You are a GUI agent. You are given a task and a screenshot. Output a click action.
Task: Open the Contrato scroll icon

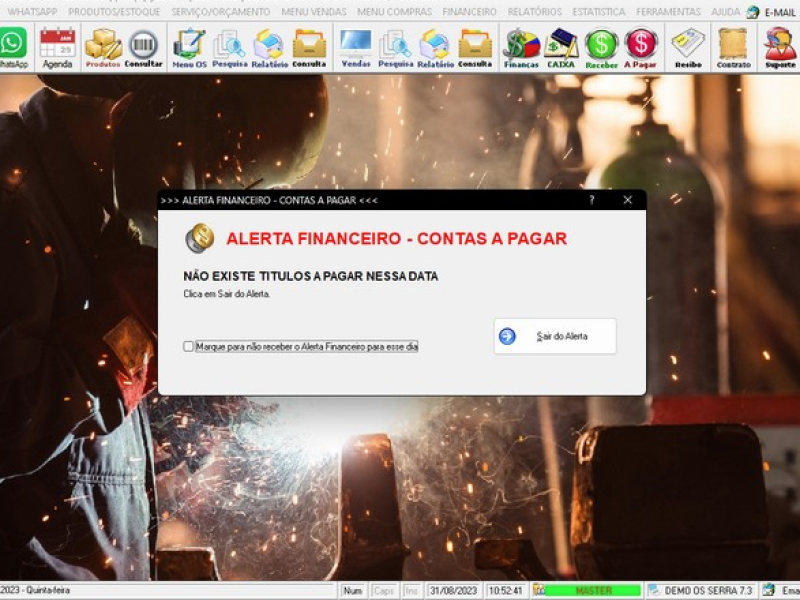[734, 47]
